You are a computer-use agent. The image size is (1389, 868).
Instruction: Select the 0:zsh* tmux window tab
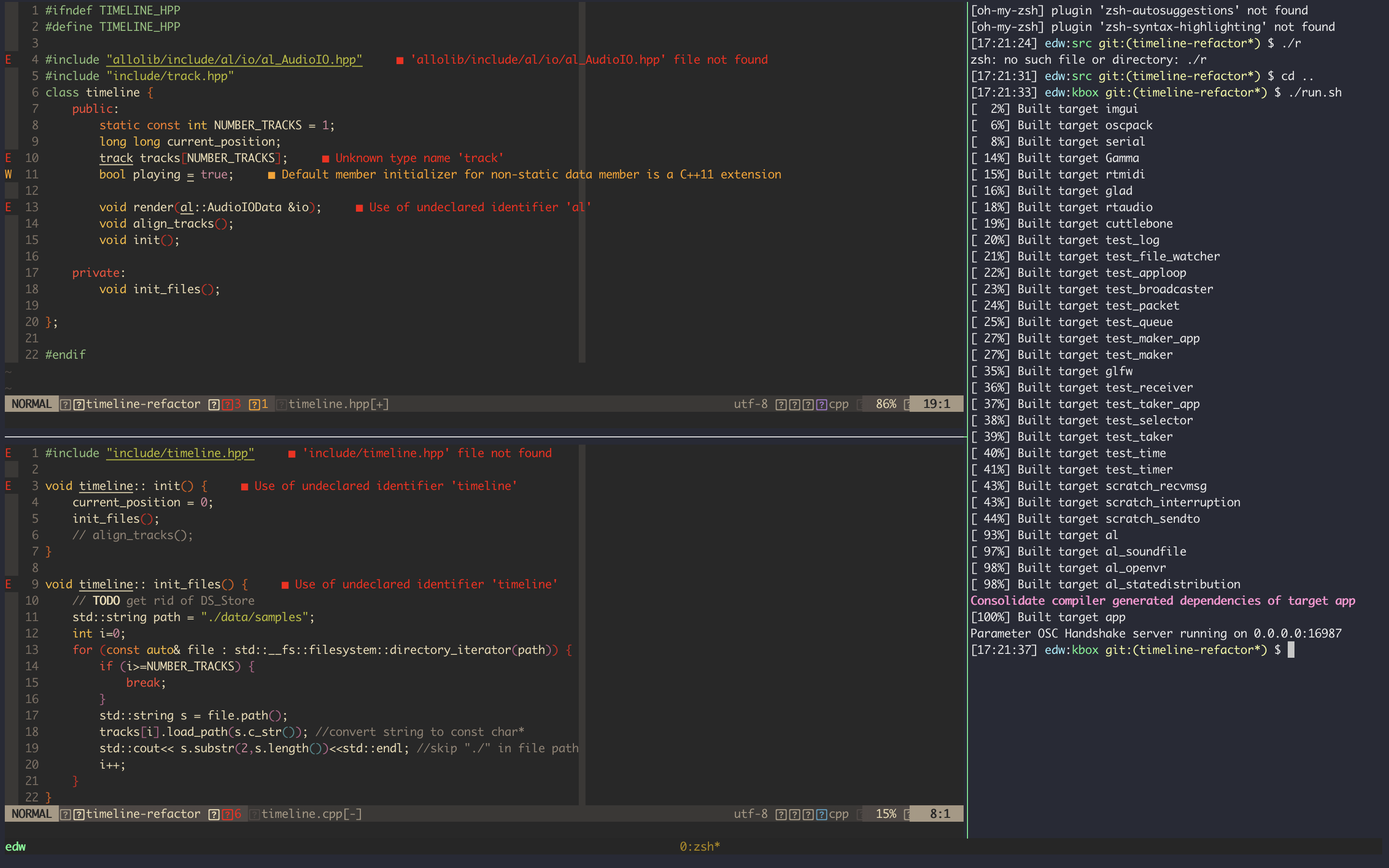[700, 847]
